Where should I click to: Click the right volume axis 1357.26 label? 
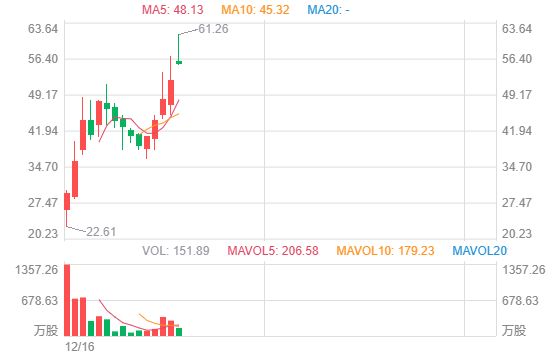click(524, 270)
